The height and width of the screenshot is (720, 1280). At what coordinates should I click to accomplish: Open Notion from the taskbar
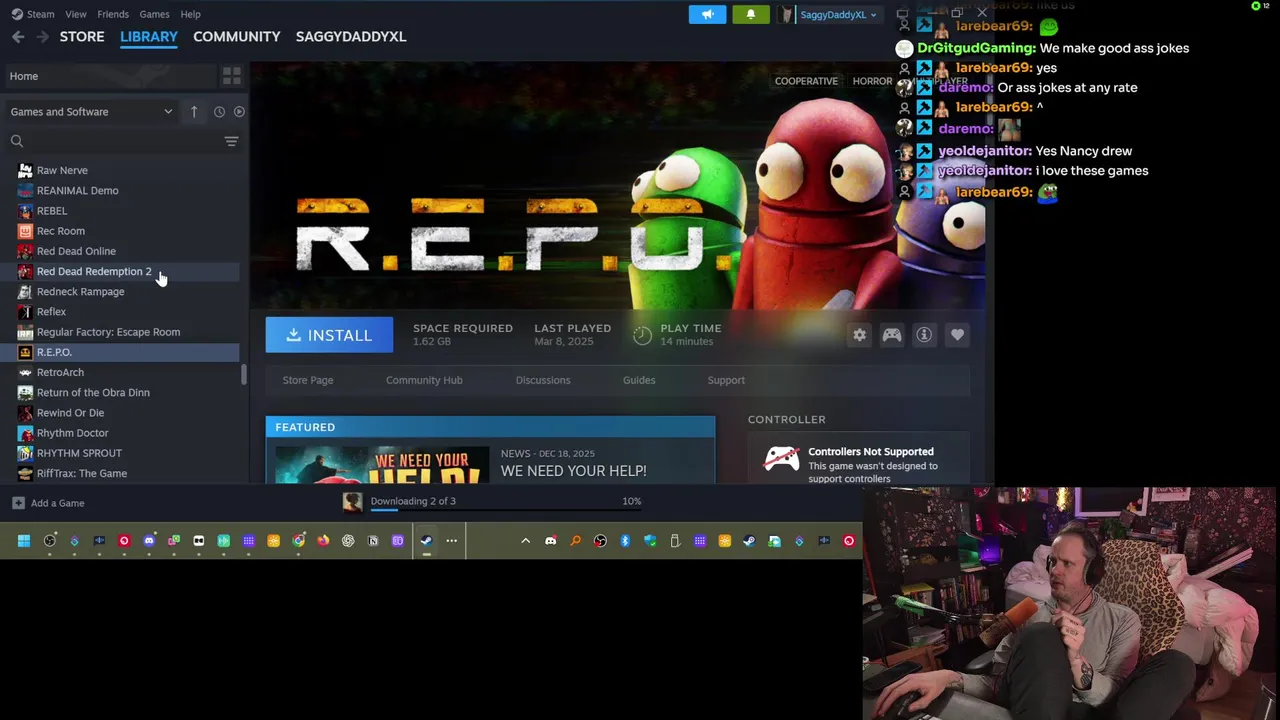tap(373, 541)
